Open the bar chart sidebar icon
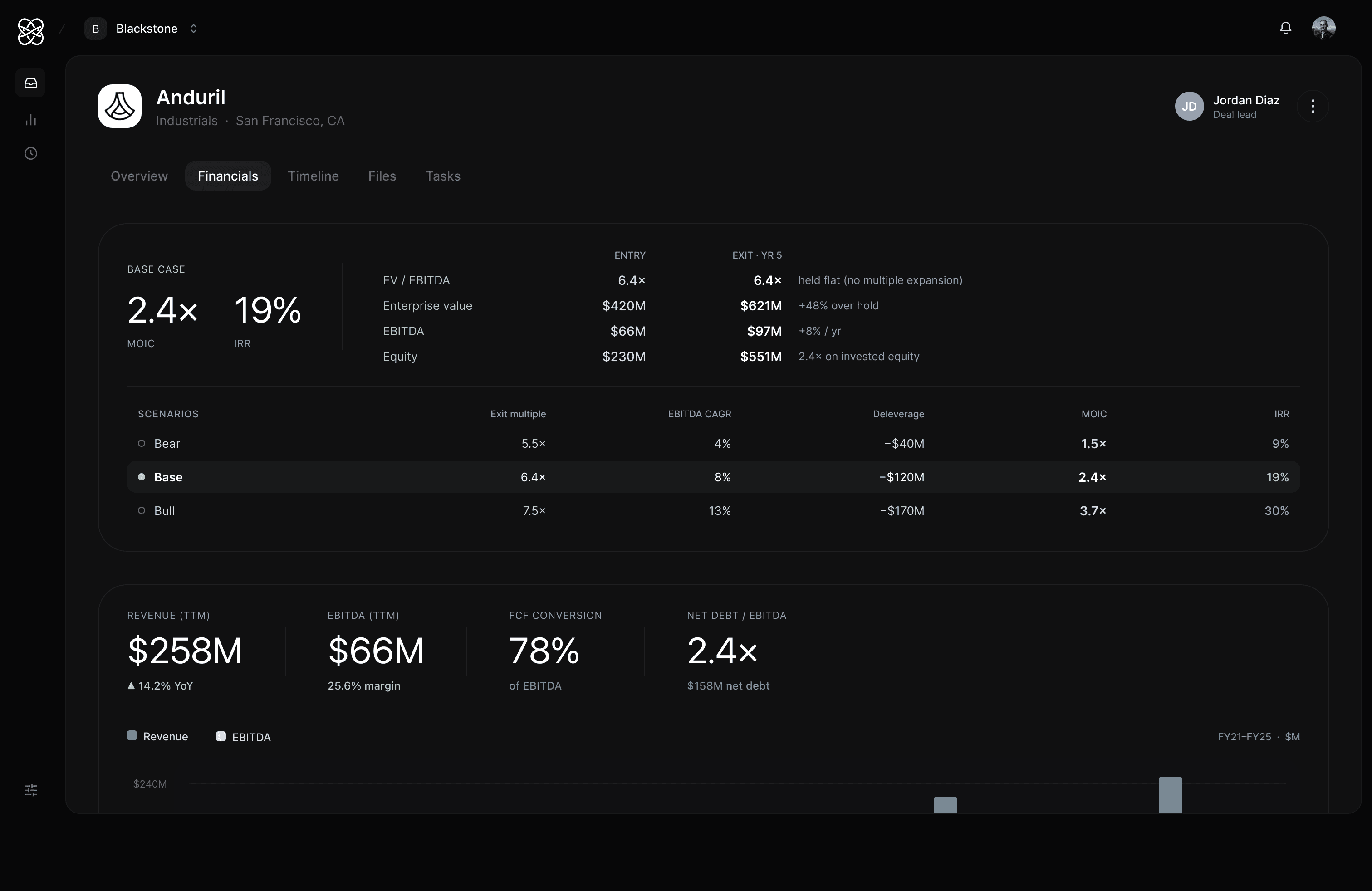Viewport: 1372px width, 891px height. (x=30, y=120)
